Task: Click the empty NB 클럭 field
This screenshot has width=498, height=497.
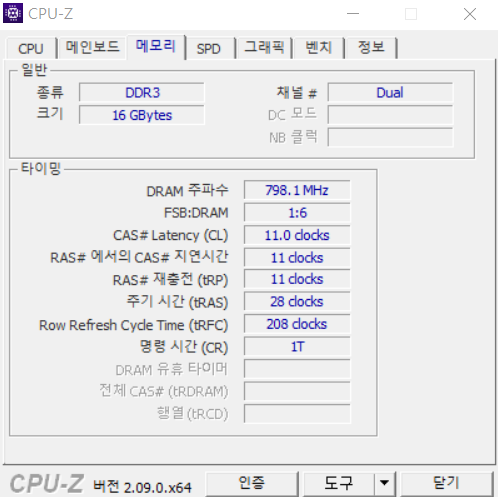Action: click(390, 137)
